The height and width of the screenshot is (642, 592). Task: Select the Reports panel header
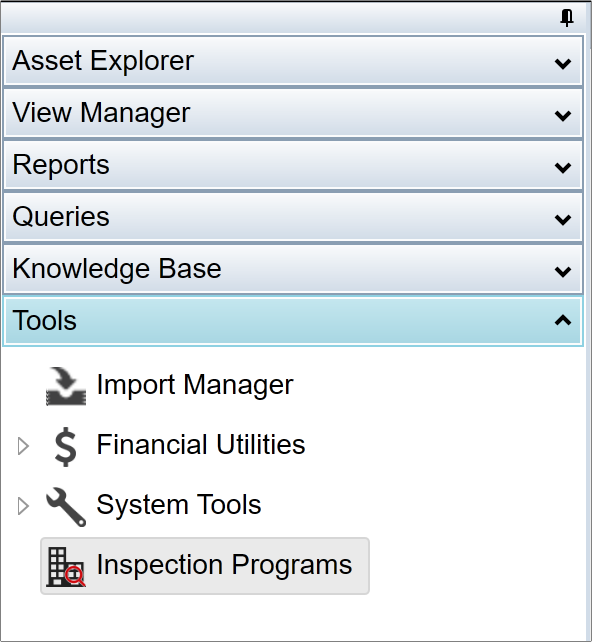point(293,165)
